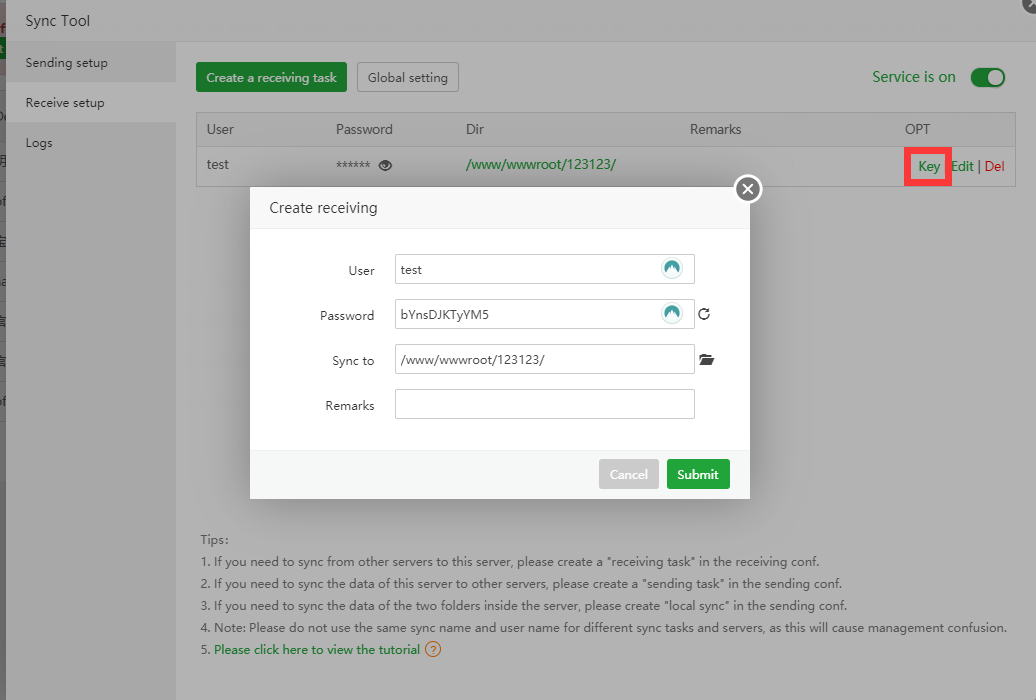Submit the Create receiving form

click(x=698, y=474)
